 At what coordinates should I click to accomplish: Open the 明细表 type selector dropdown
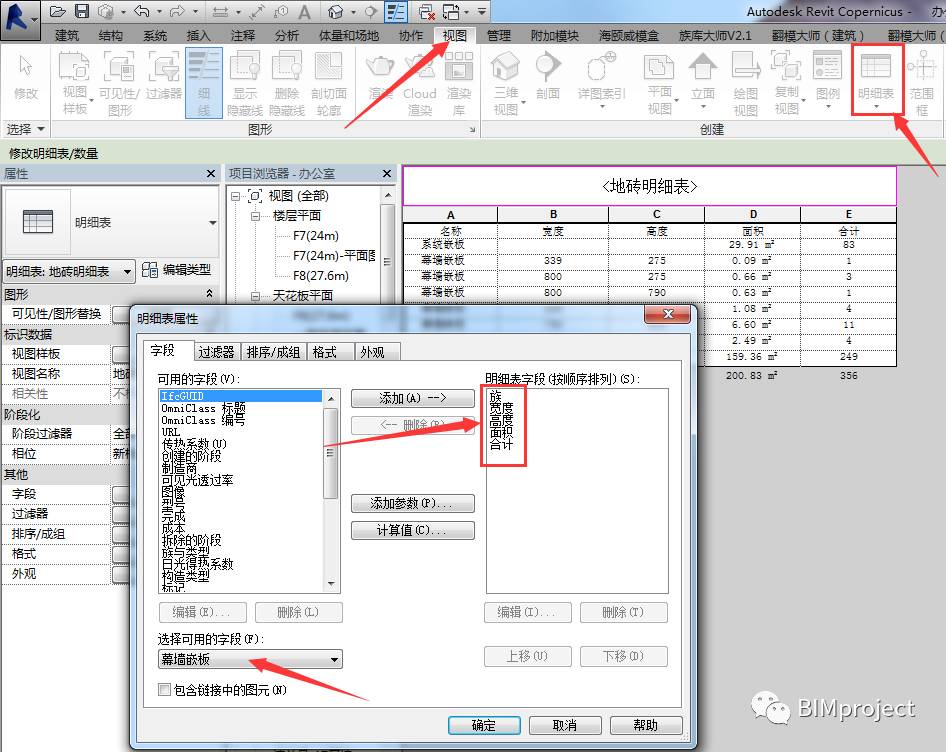(111, 223)
